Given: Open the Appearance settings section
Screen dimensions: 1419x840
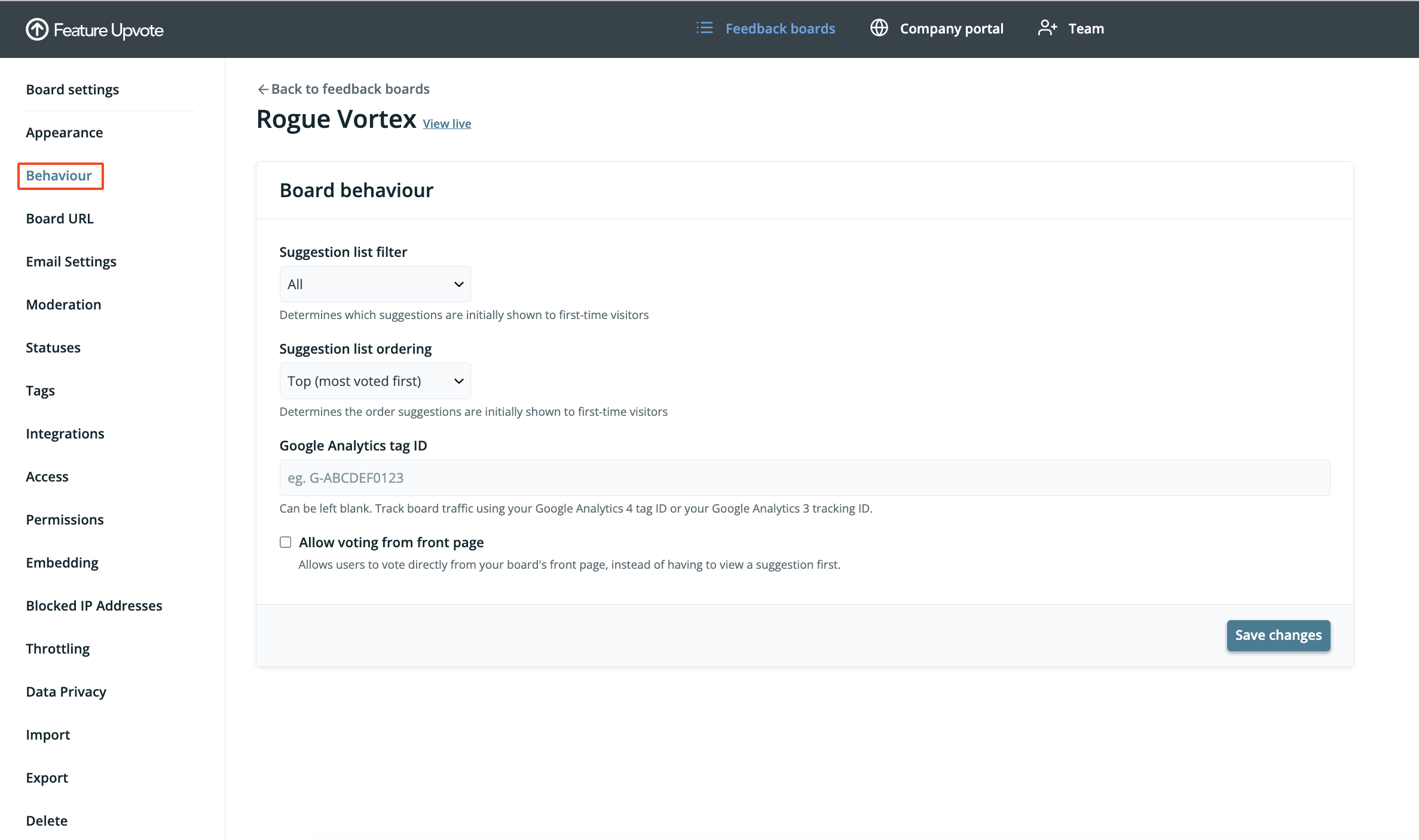Looking at the screenshot, I should click(65, 133).
